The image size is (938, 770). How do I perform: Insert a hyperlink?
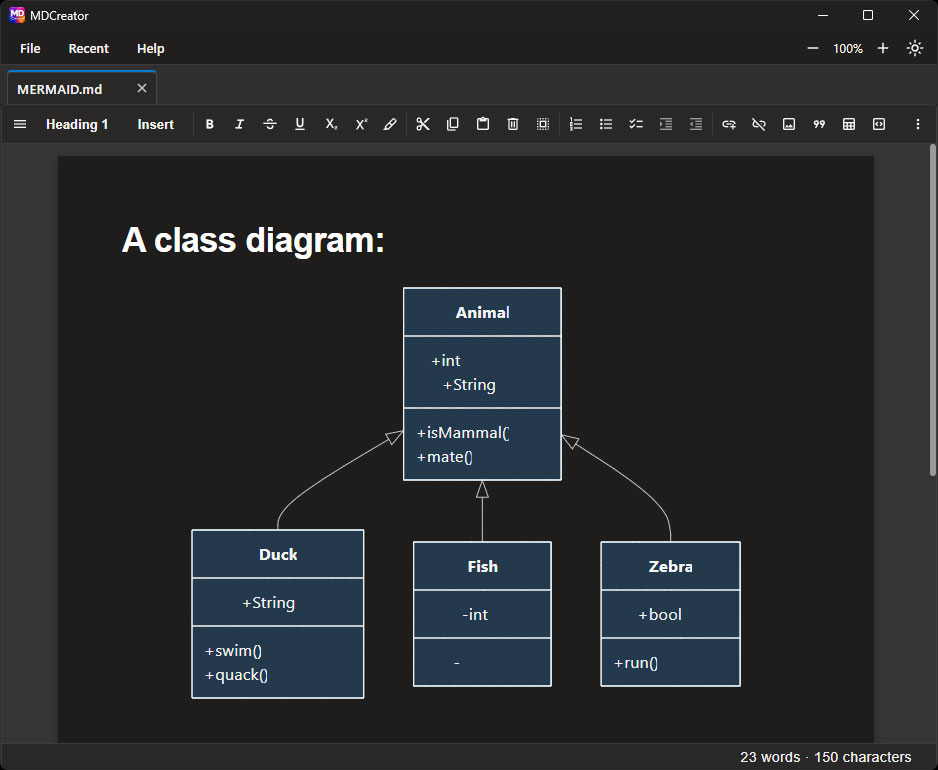point(729,124)
